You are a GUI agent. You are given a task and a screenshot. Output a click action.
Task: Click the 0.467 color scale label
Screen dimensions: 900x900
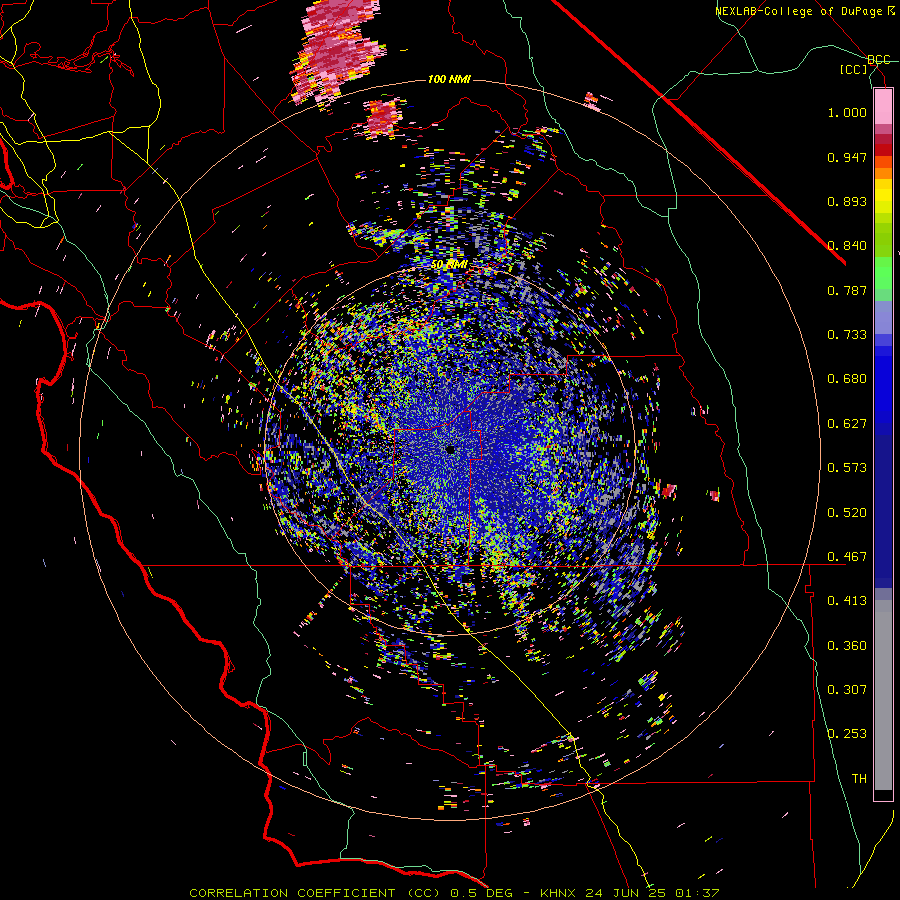[847, 556]
